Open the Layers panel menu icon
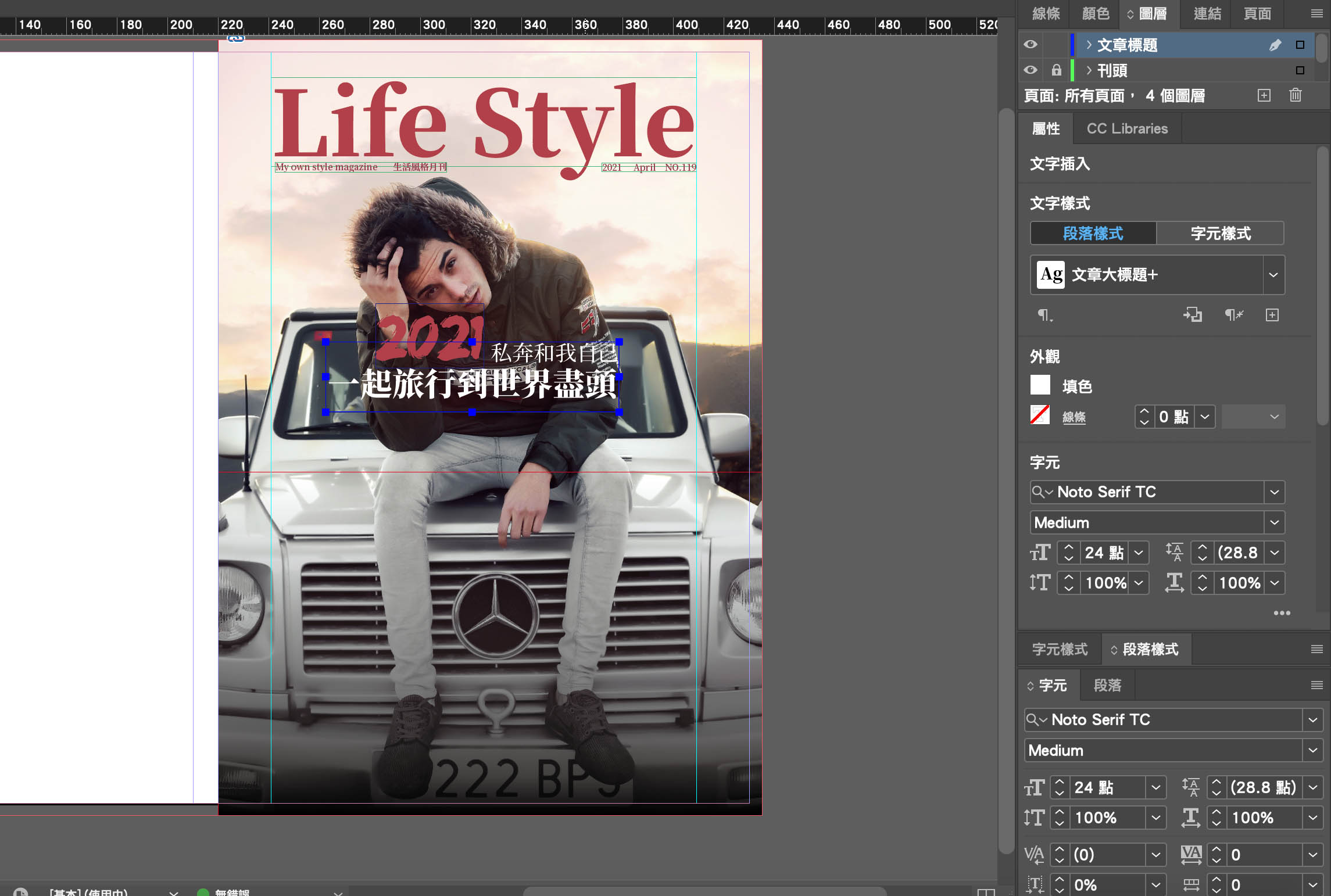The image size is (1331, 896). (1317, 13)
